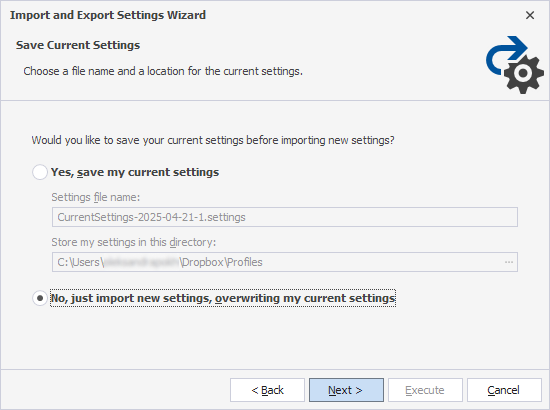Click the import settings gear arrow icon
This screenshot has height=410, width=550.
(x=515, y=65)
